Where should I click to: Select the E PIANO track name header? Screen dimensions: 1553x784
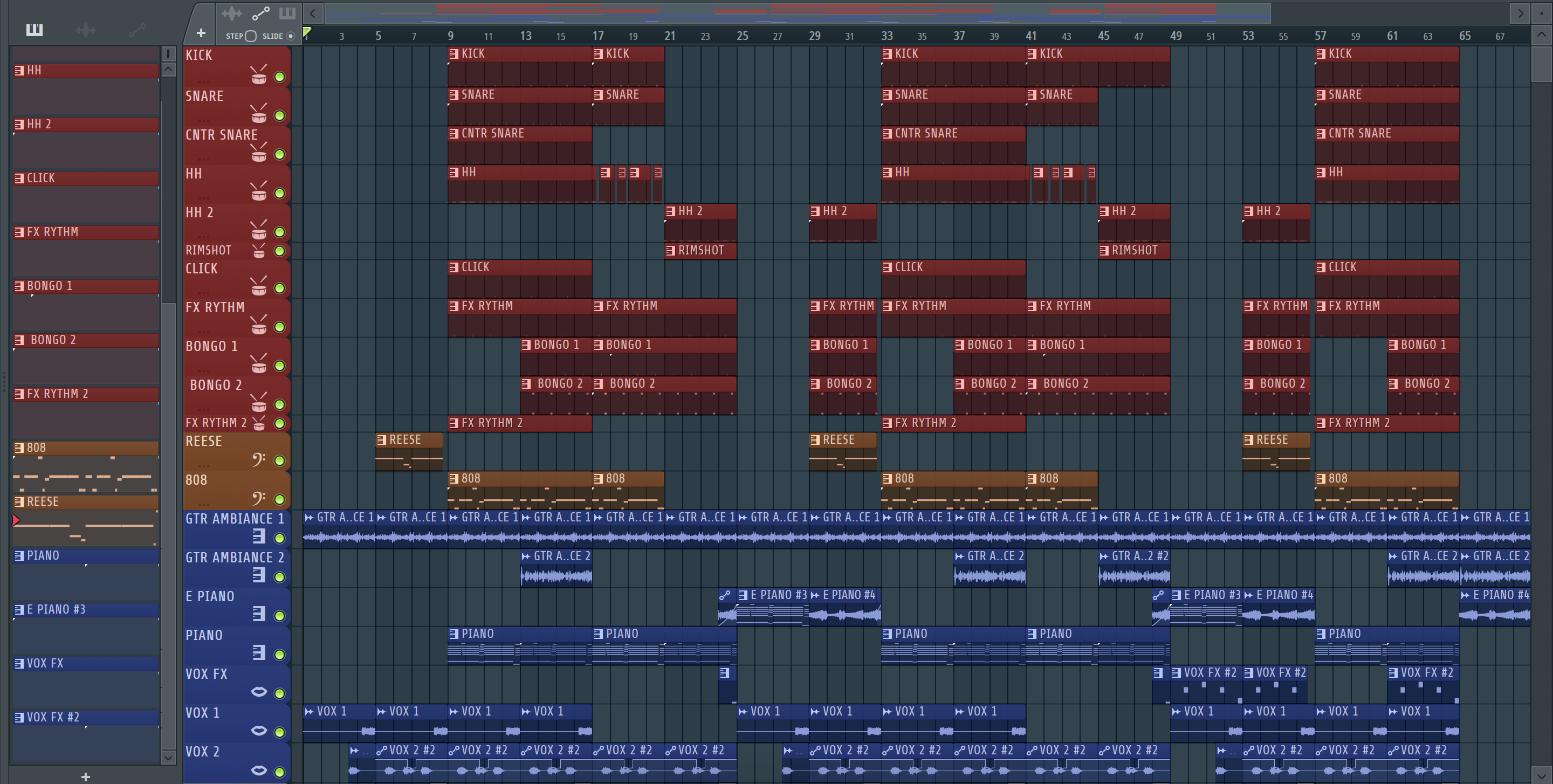tap(210, 596)
